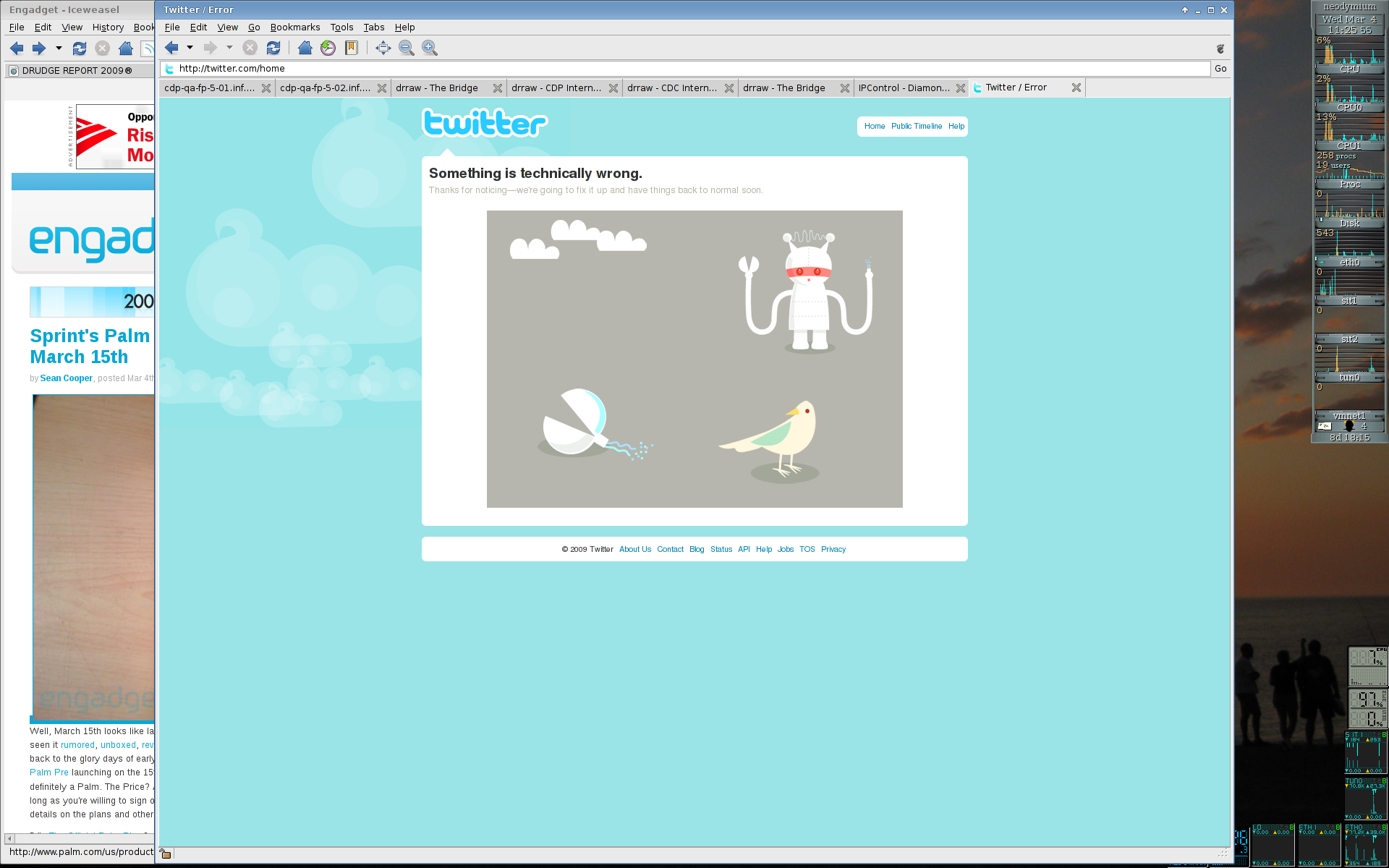Reload the Twitter error page
The image size is (1389, 868).
273,48
